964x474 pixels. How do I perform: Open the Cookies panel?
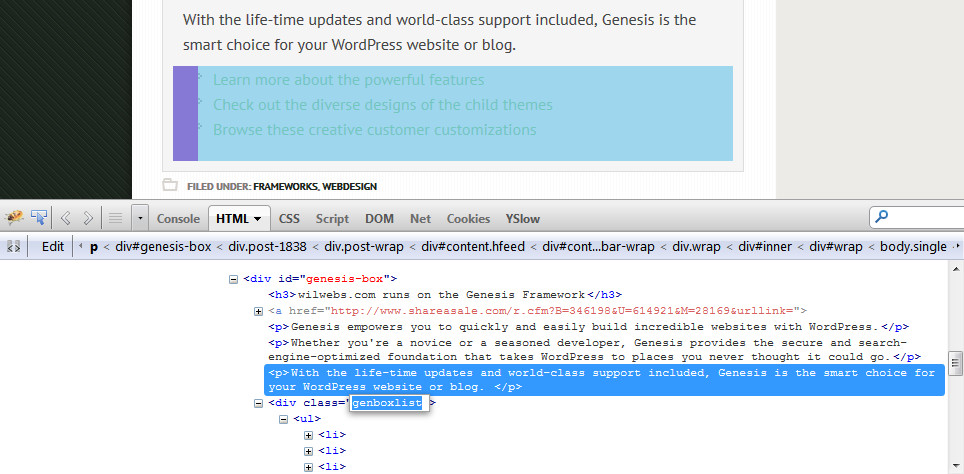tap(468, 219)
